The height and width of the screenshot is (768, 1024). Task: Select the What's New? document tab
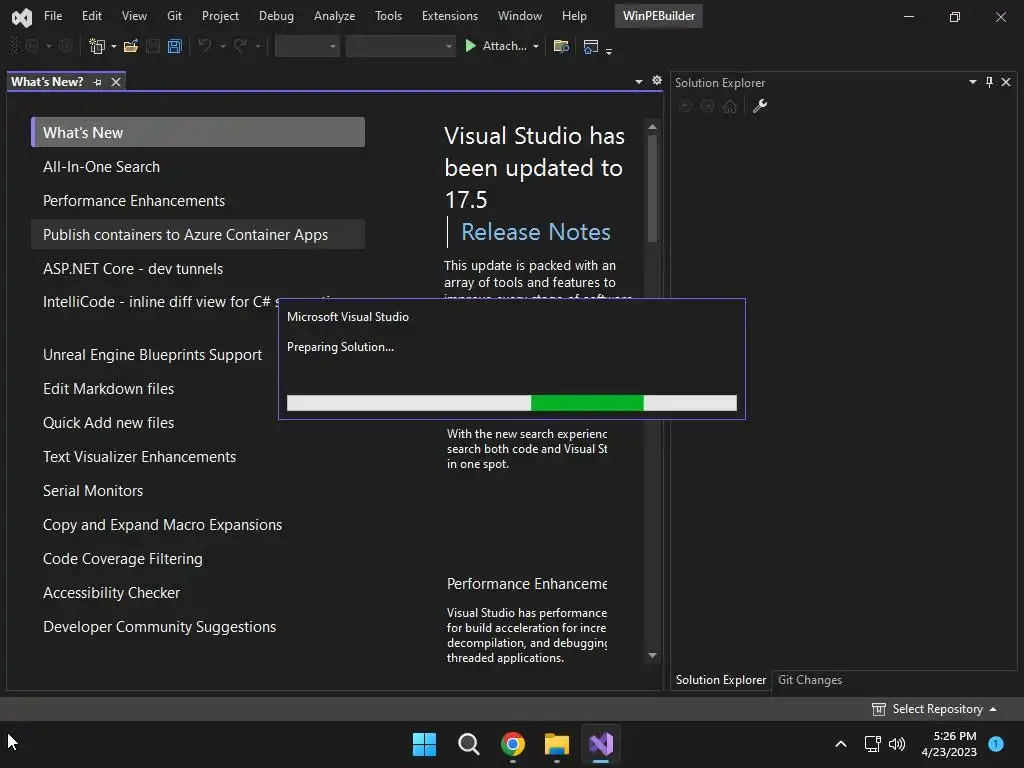[47, 82]
